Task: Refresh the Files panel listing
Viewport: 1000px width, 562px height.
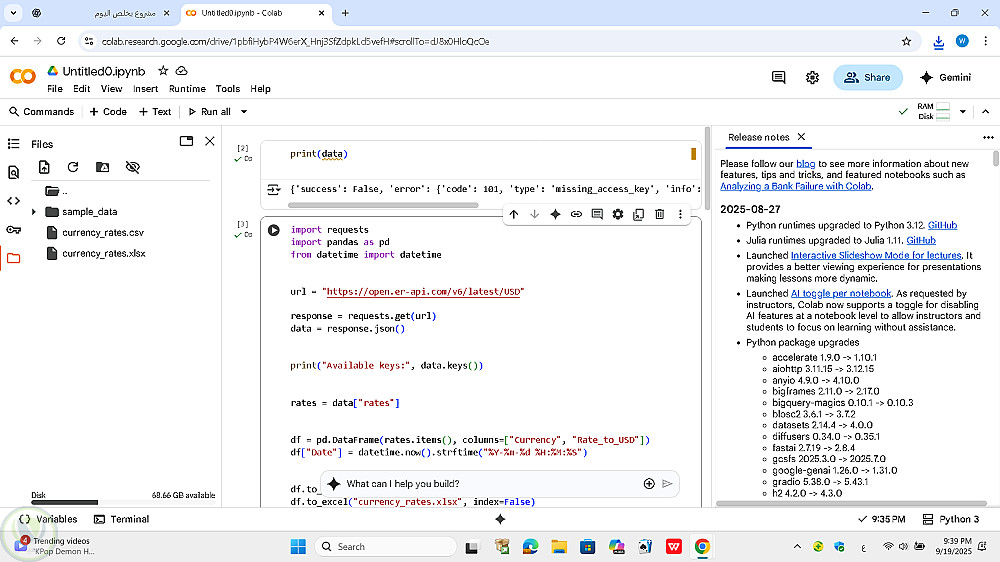Action: [73, 167]
